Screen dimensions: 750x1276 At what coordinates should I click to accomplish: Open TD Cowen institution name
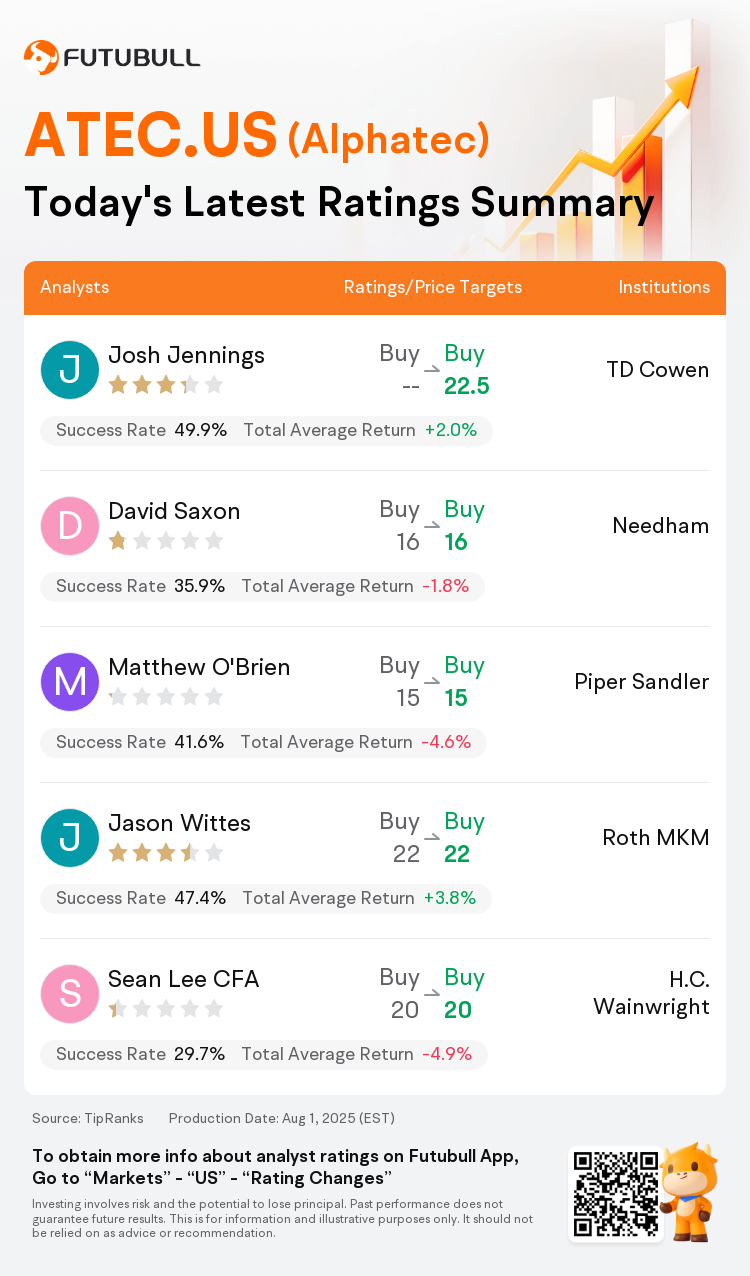[x=658, y=370]
